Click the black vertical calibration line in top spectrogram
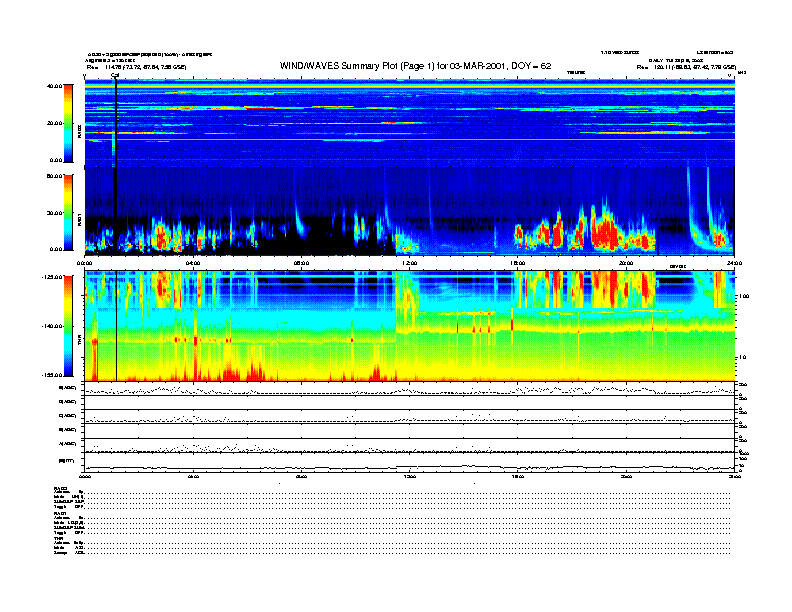792x612 pixels. click(116, 123)
